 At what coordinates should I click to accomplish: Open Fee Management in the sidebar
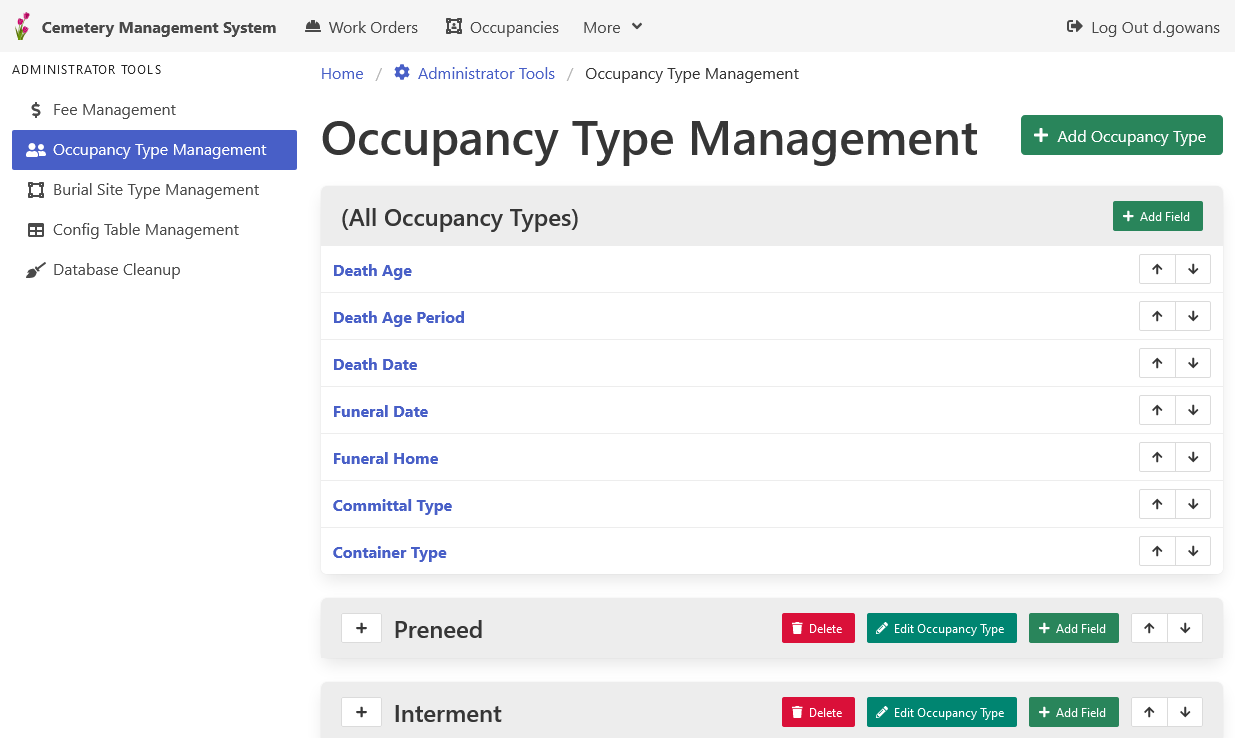click(x=114, y=110)
